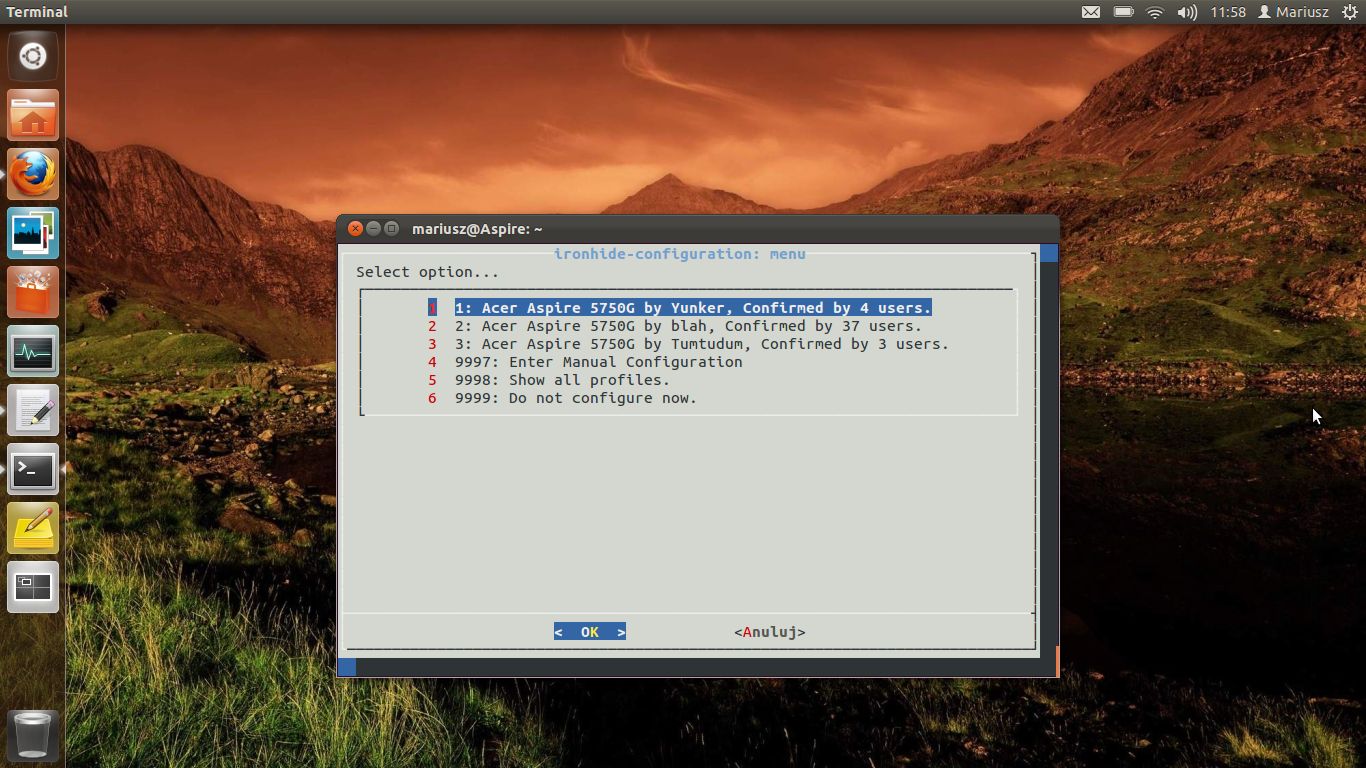
Task: Open the Workspace Switcher icon
Action: coord(33,587)
